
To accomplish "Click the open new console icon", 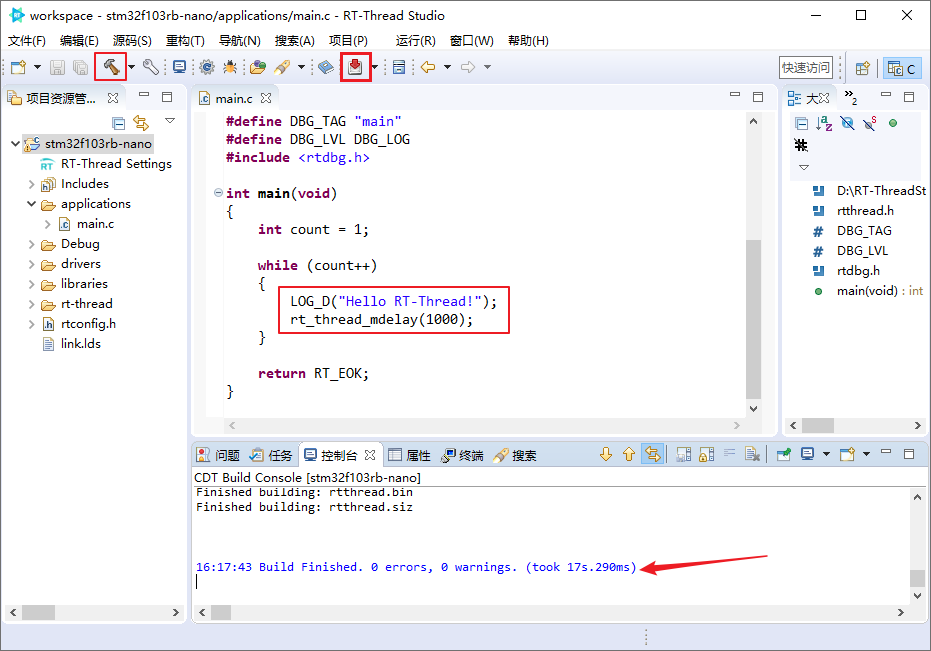I will [x=847, y=455].
